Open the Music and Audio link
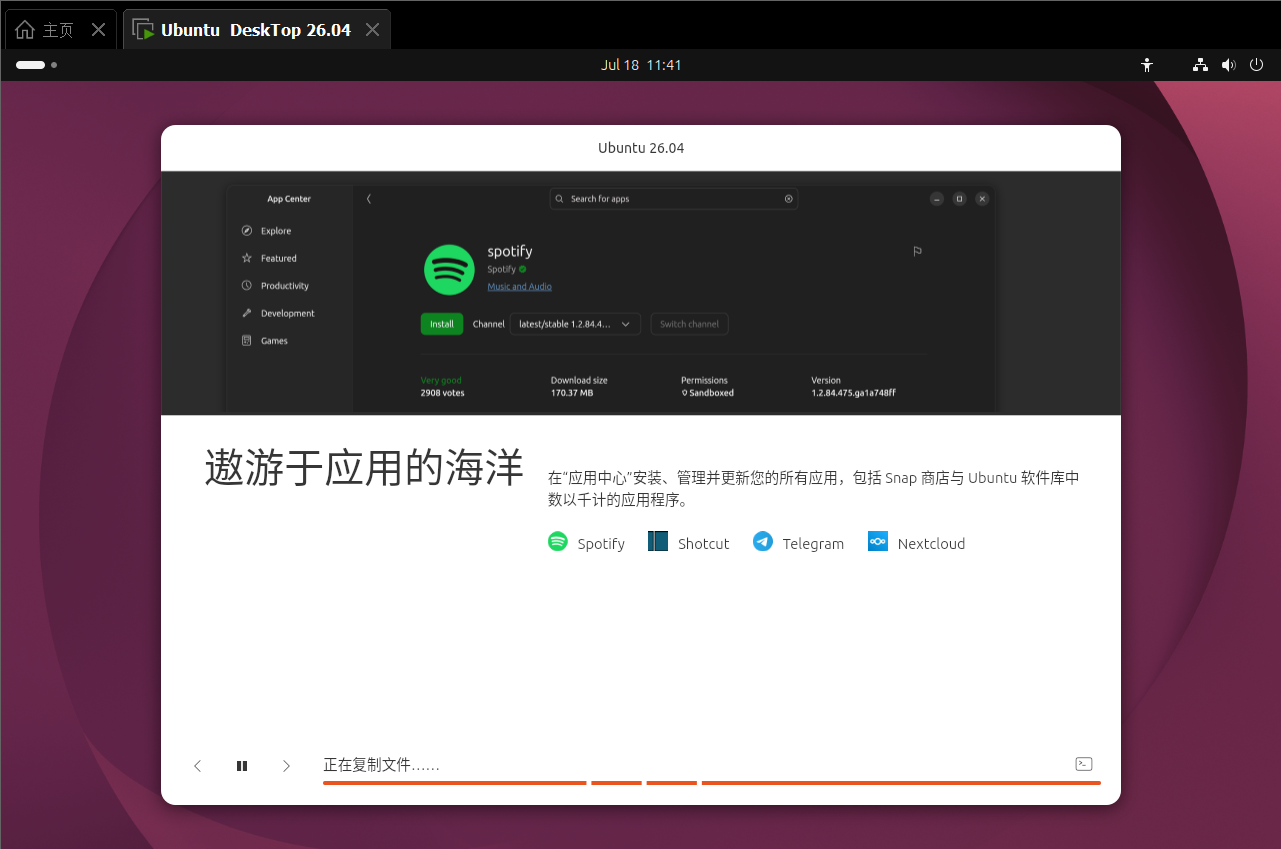Viewport: 1281px width, 849px height. 519,287
